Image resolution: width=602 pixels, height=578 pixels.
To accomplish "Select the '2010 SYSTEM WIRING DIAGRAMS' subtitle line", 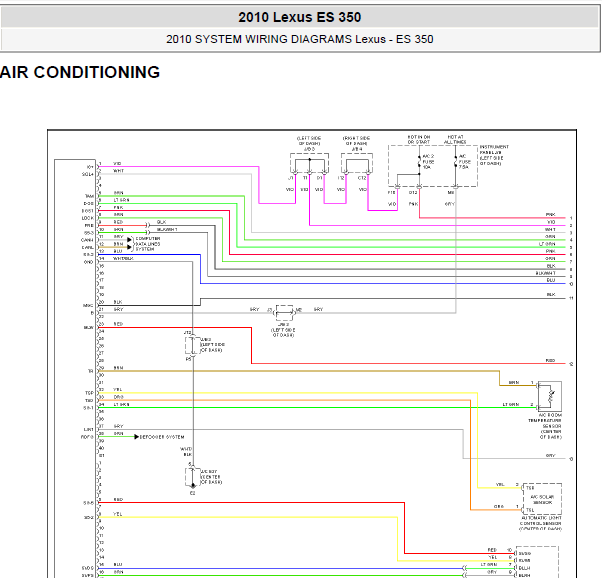I will point(299,39).
